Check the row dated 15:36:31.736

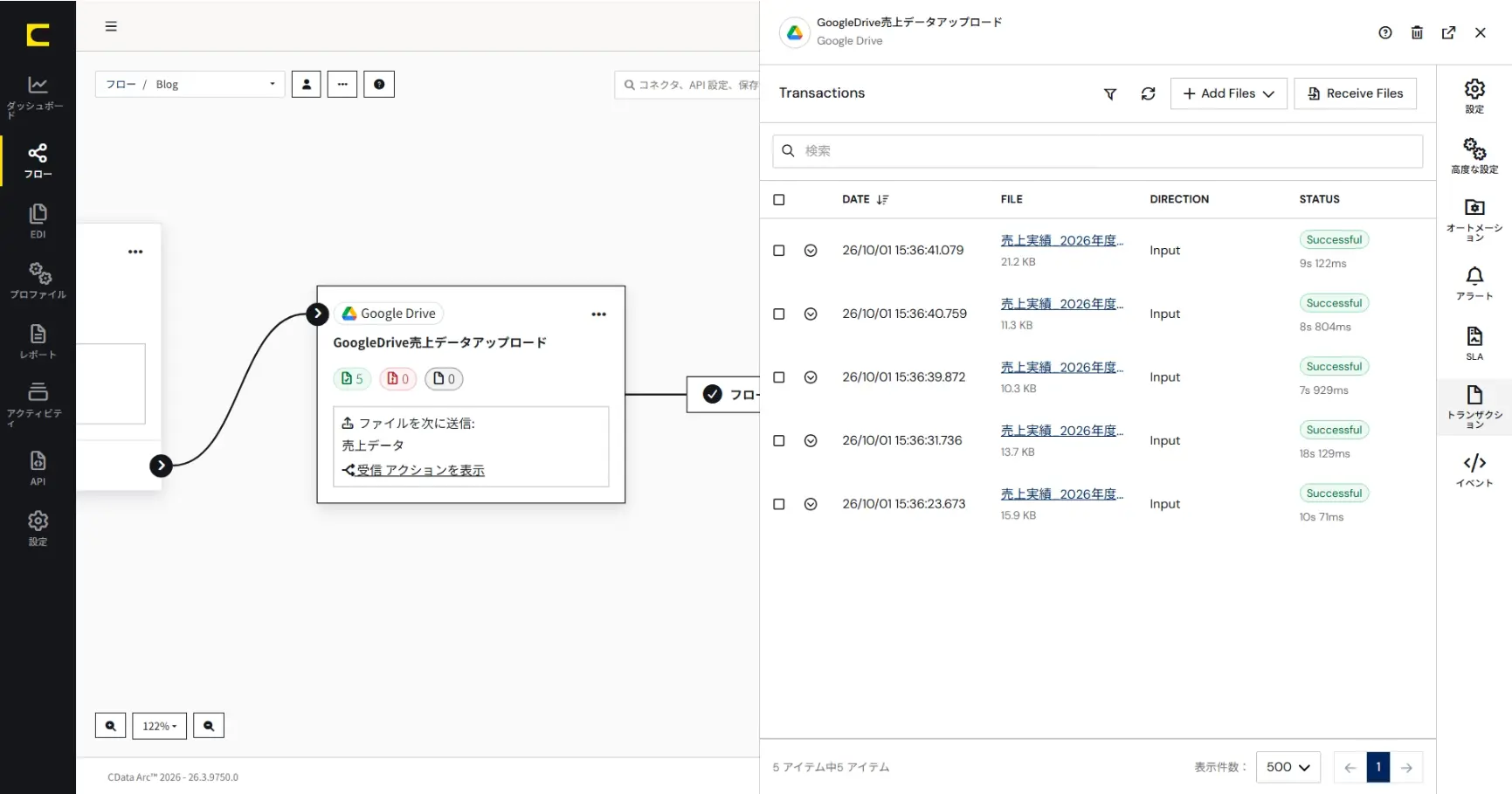[x=779, y=441]
